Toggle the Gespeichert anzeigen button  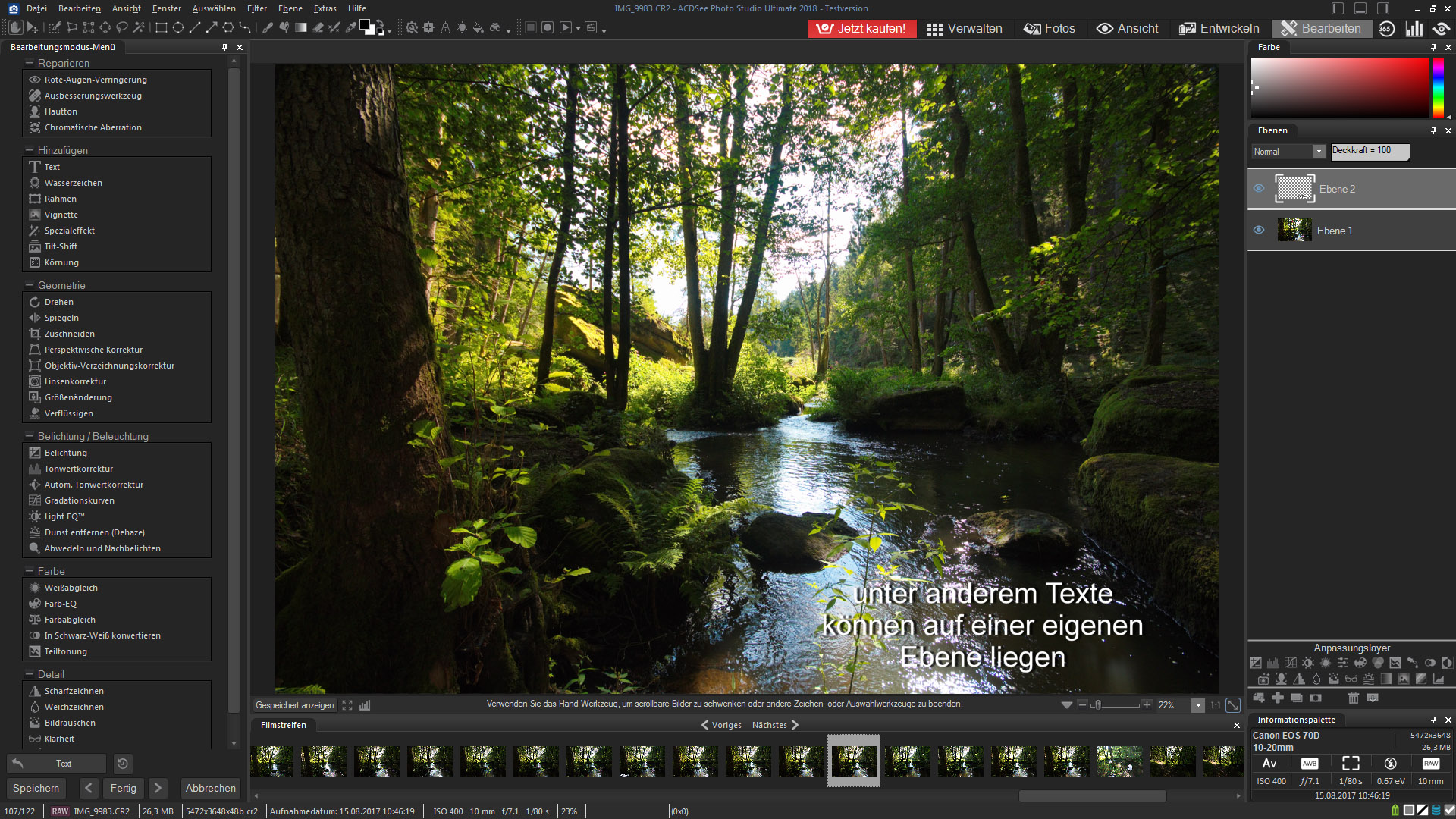294,705
